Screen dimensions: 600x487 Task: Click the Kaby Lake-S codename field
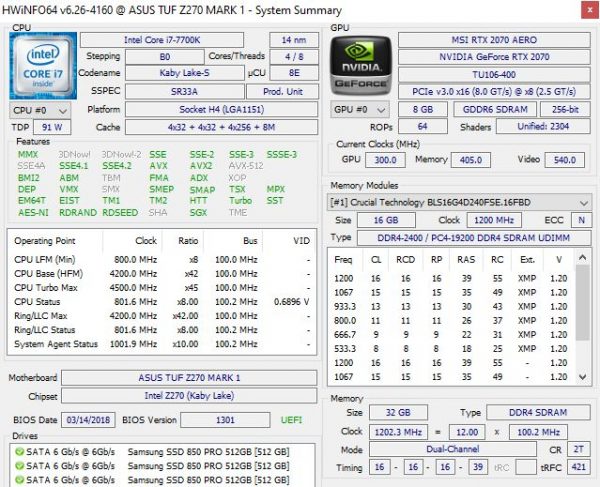(184, 73)
